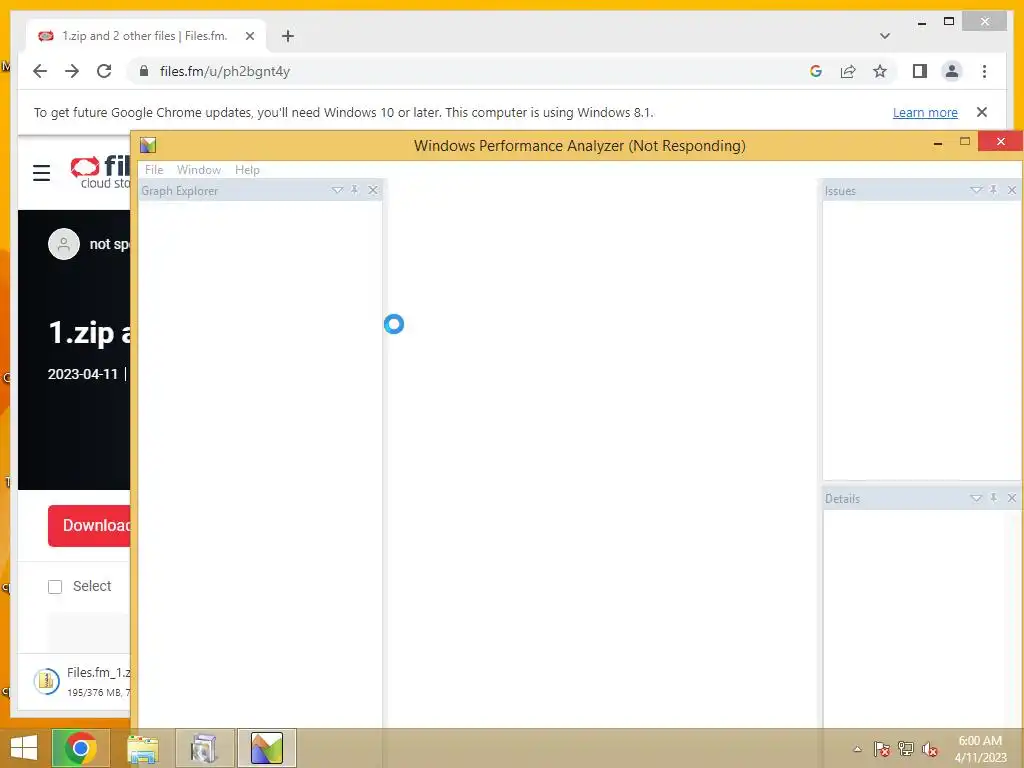Tick the Select checkbox on files.fm

pos(55,586)
